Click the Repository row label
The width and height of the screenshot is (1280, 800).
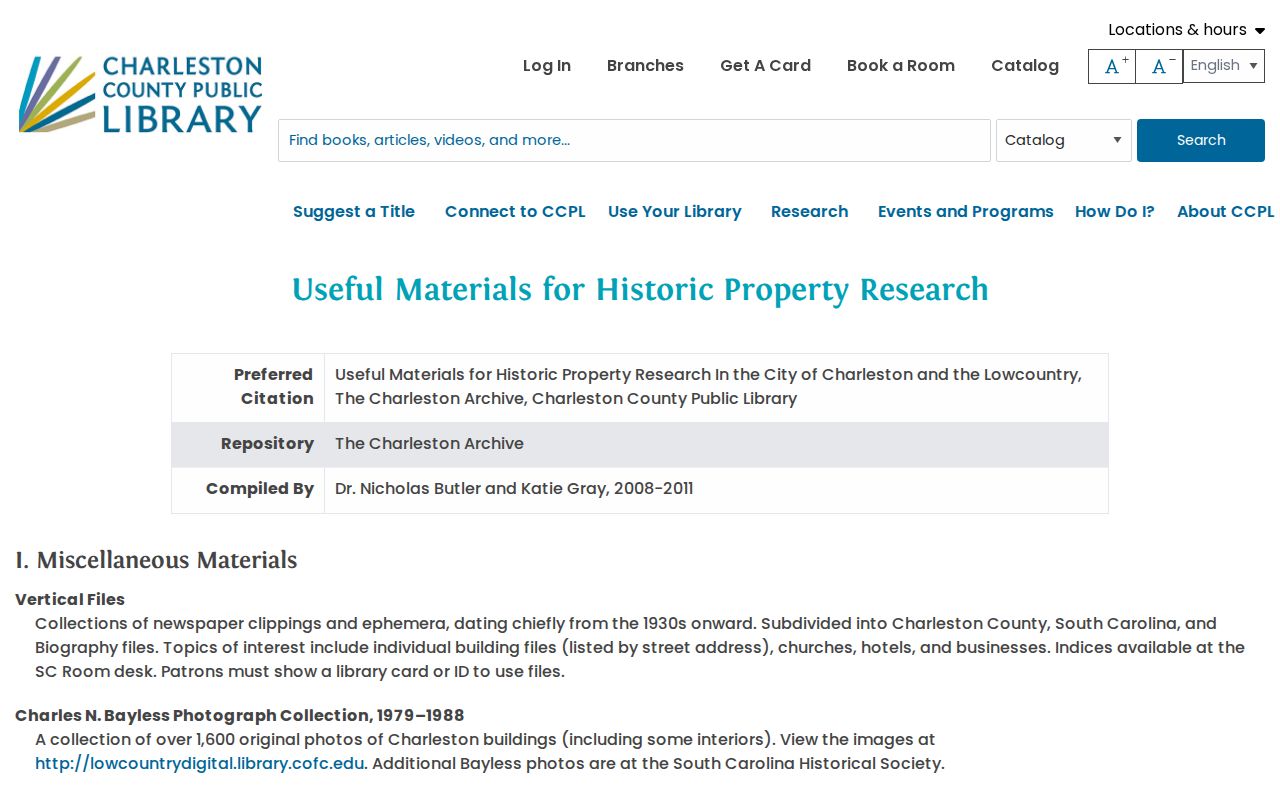coord(267,444)
